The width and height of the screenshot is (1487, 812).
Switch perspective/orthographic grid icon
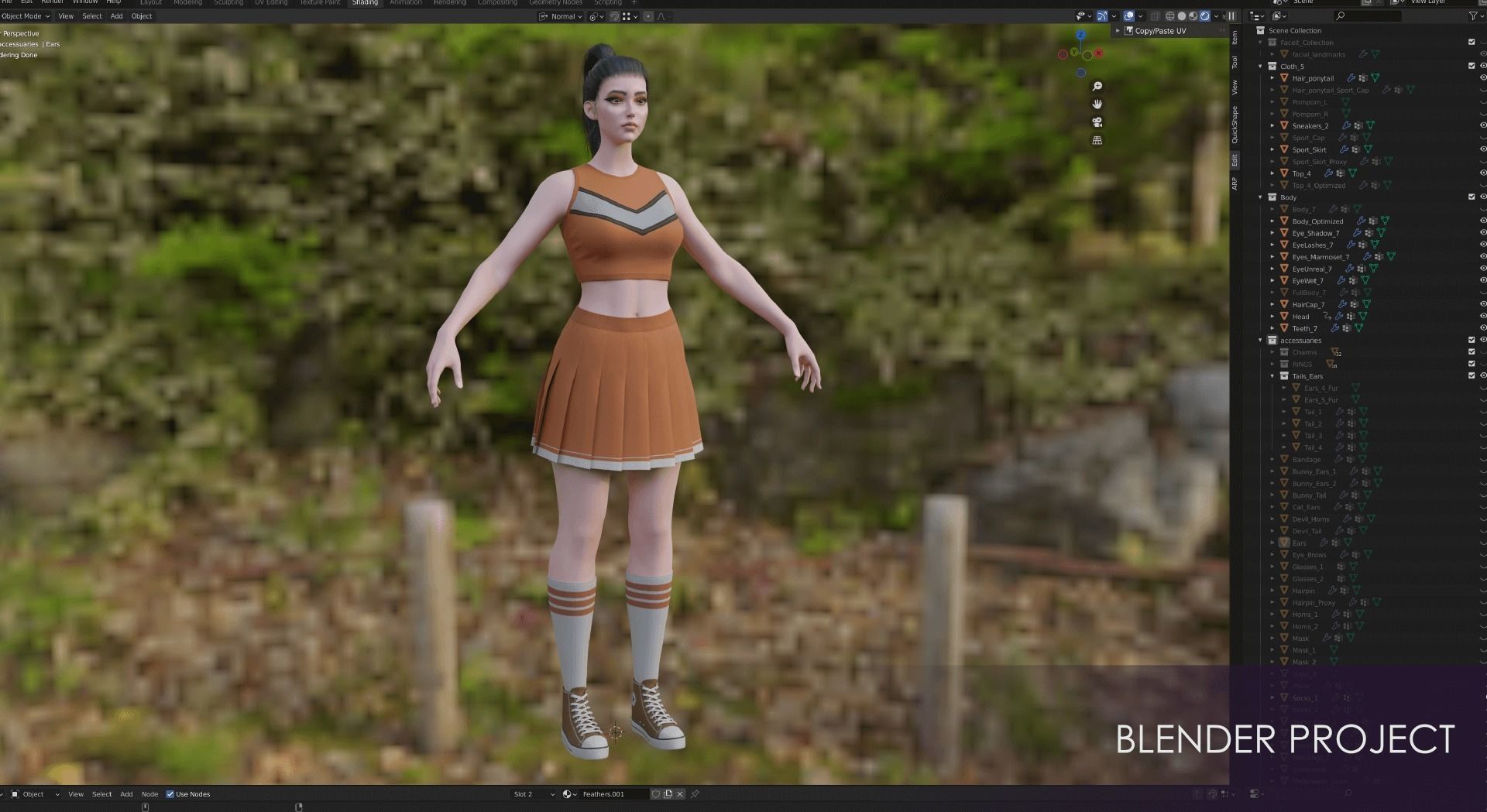(1097, 140)
